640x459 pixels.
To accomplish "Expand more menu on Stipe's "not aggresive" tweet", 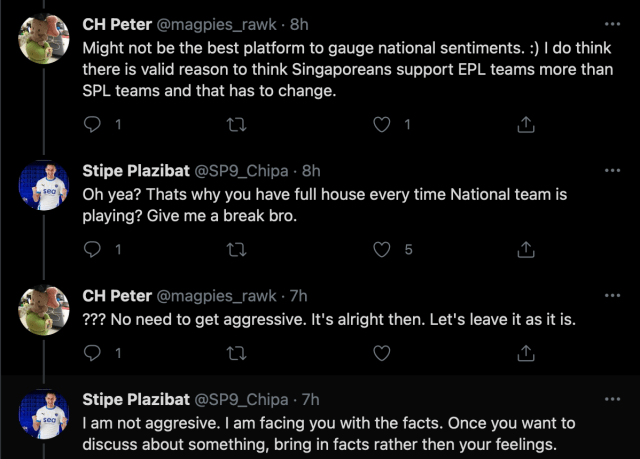I will point(612,399).
